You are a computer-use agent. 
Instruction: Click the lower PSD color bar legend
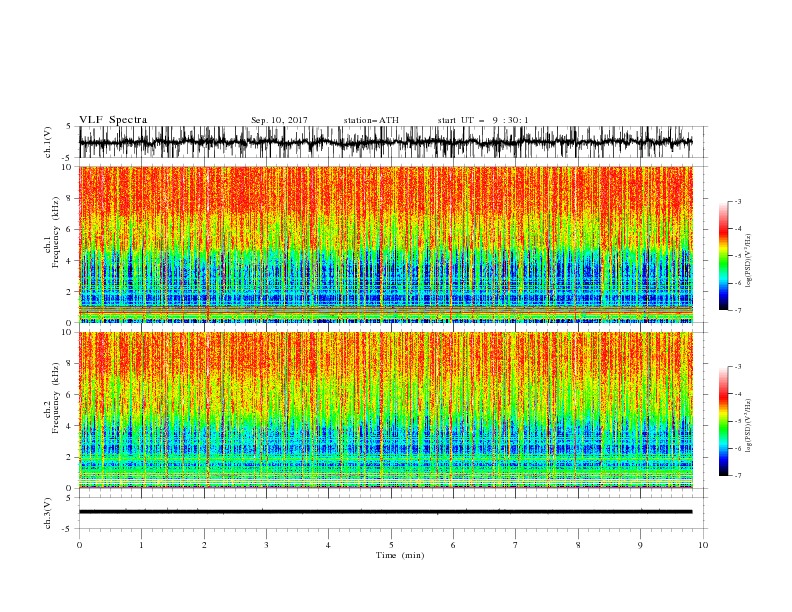pyautogui.click(x=724, y=421)
